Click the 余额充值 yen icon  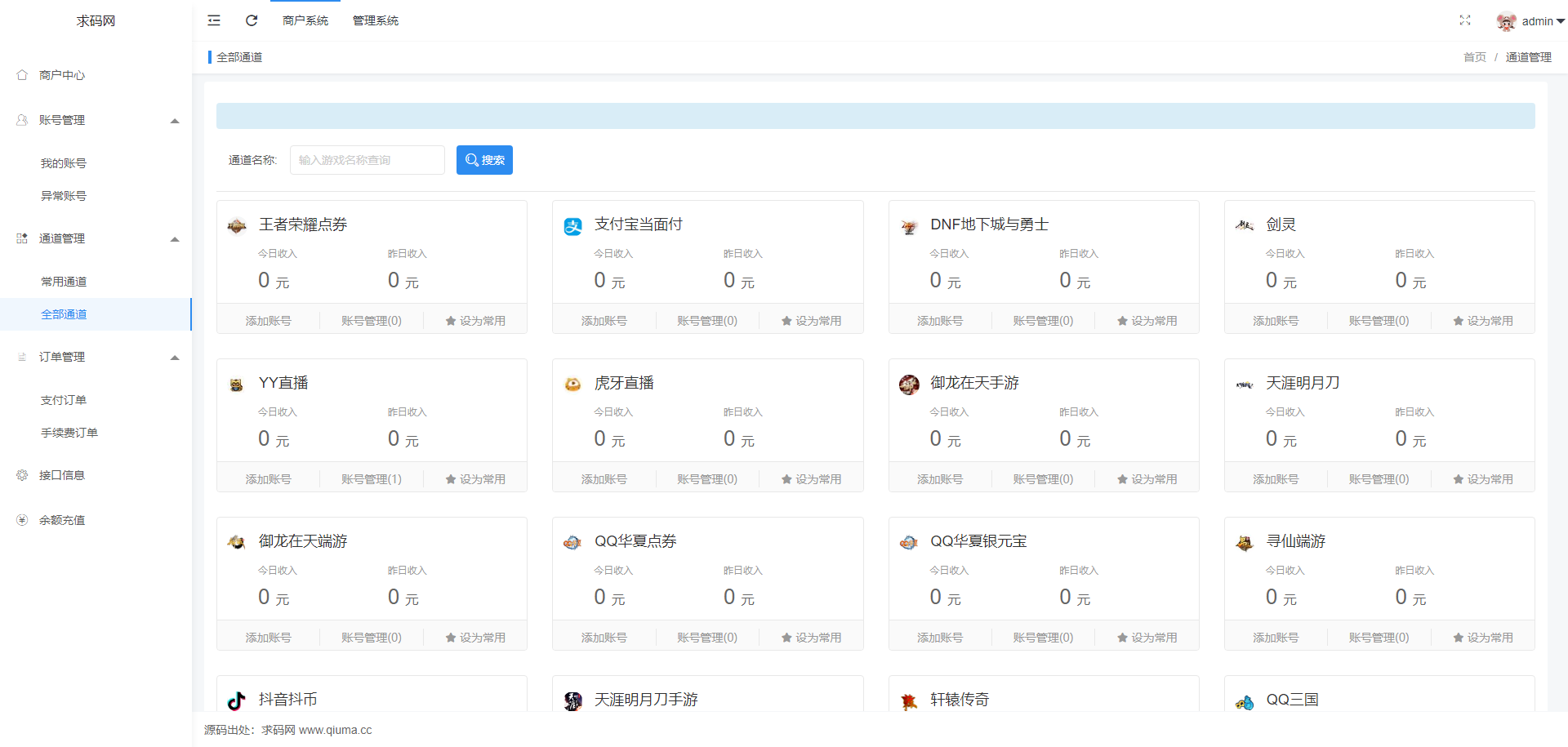(22, 520)
